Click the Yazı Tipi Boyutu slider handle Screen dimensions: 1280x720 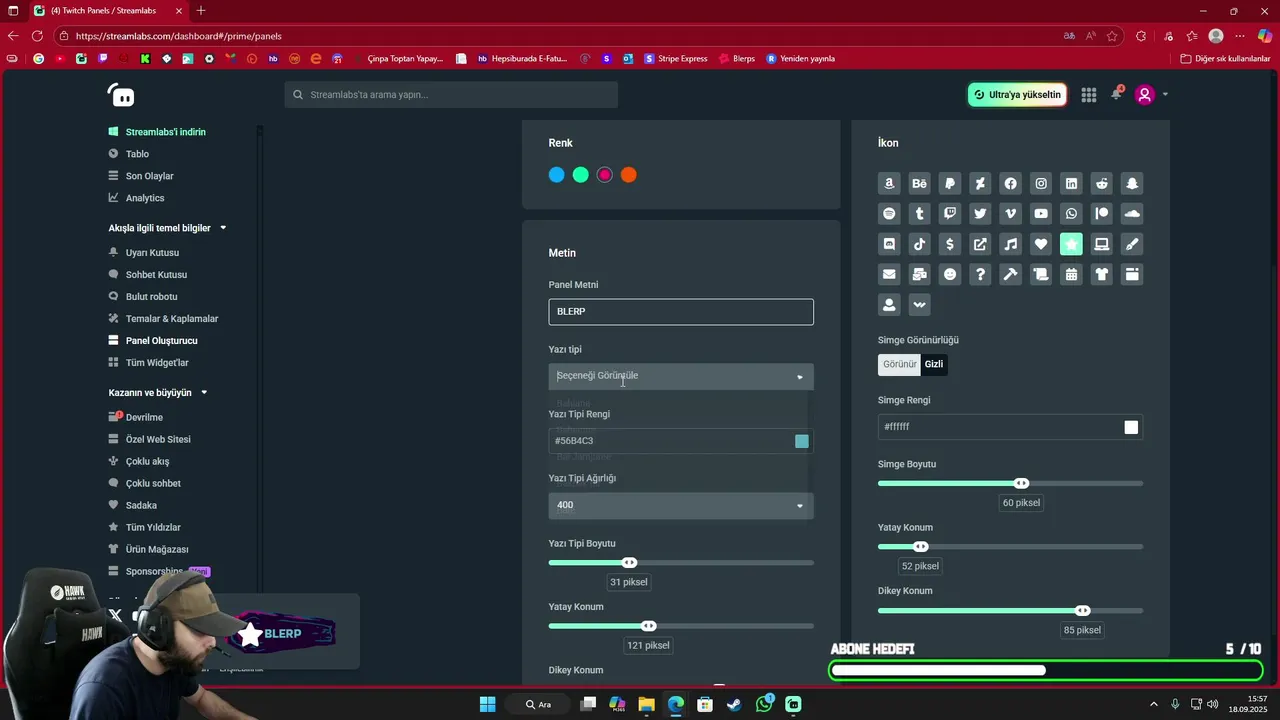629,563
